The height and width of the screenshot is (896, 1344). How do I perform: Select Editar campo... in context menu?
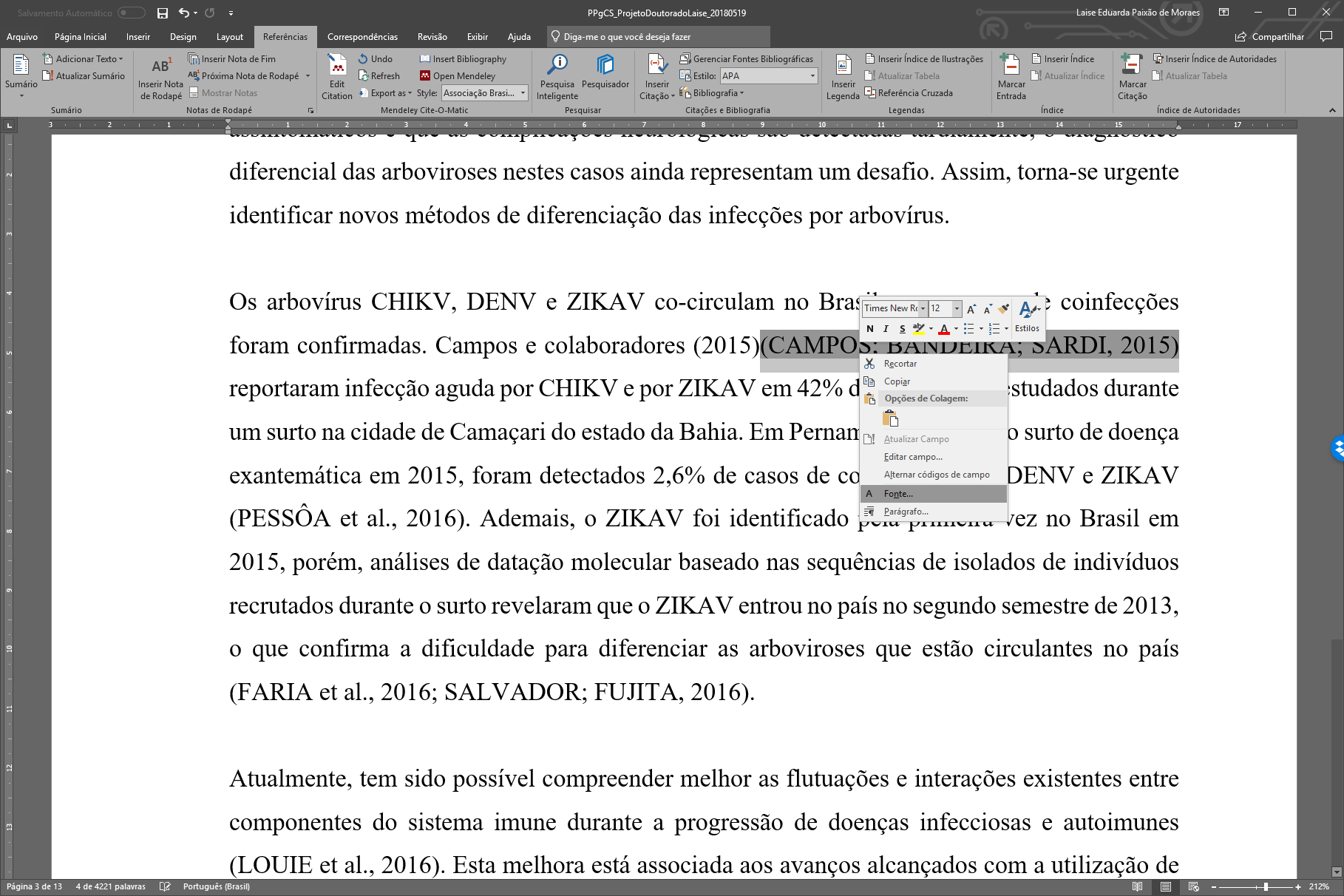pyautogui.click(x=934, y=457)
